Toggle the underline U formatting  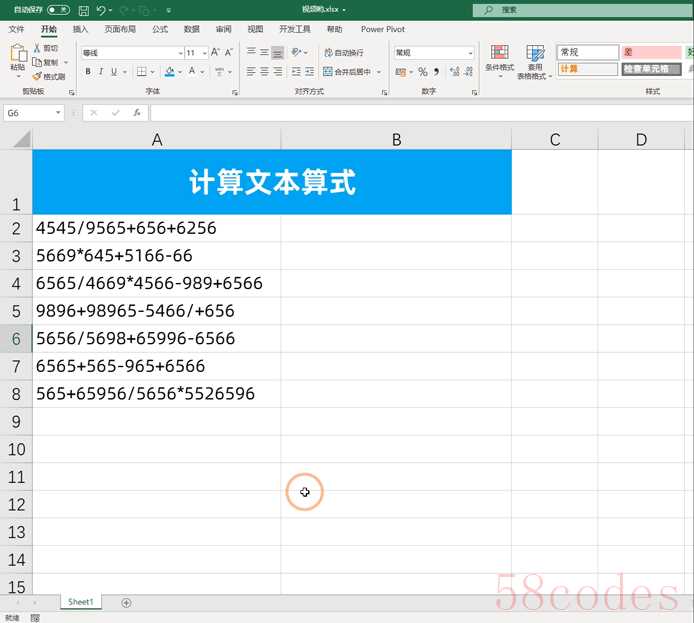tap(114, 72)
